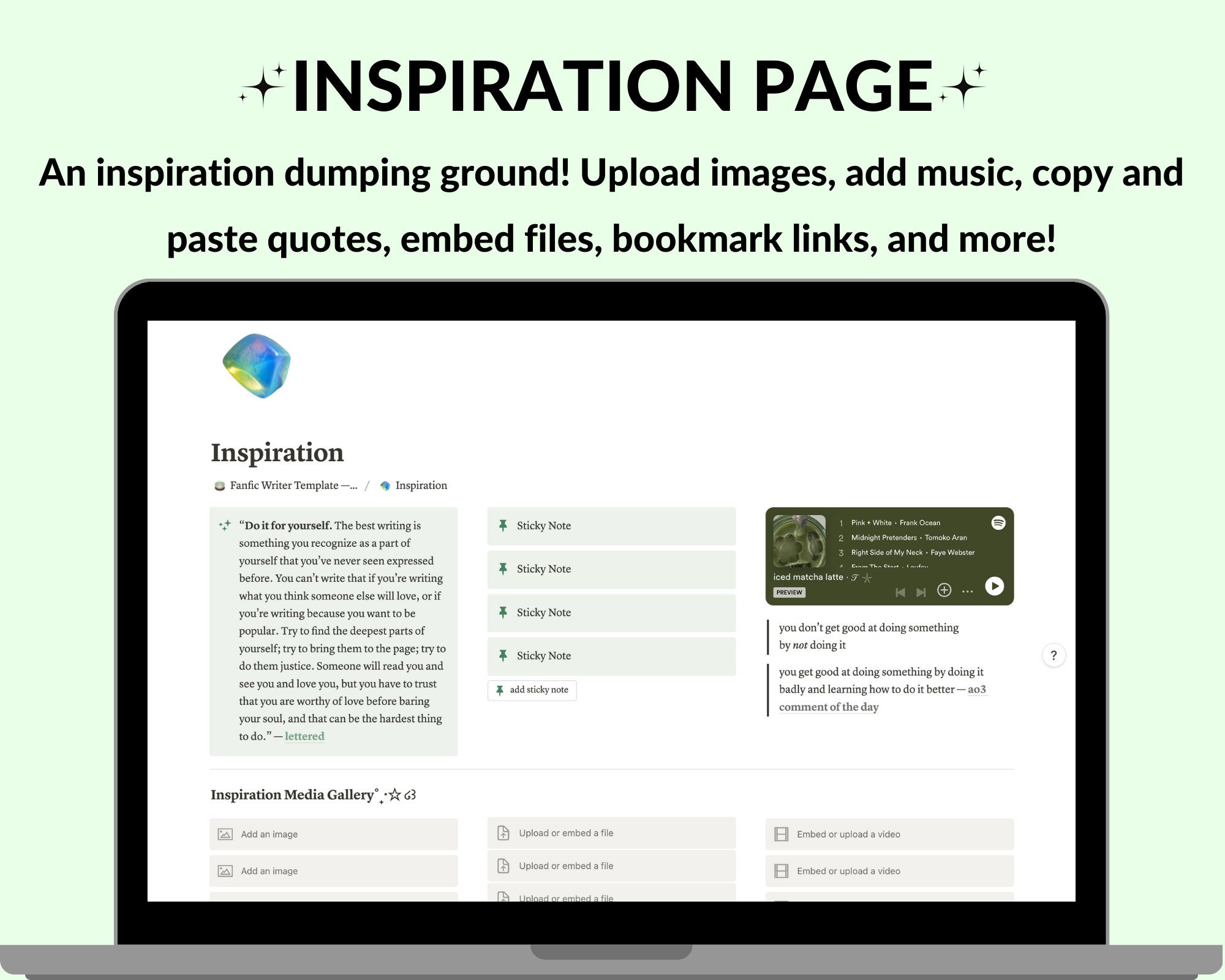Click first Upload or embed a file block
Image resolution: width=1225 pixels, height=980 pixels.
[611, 833]
